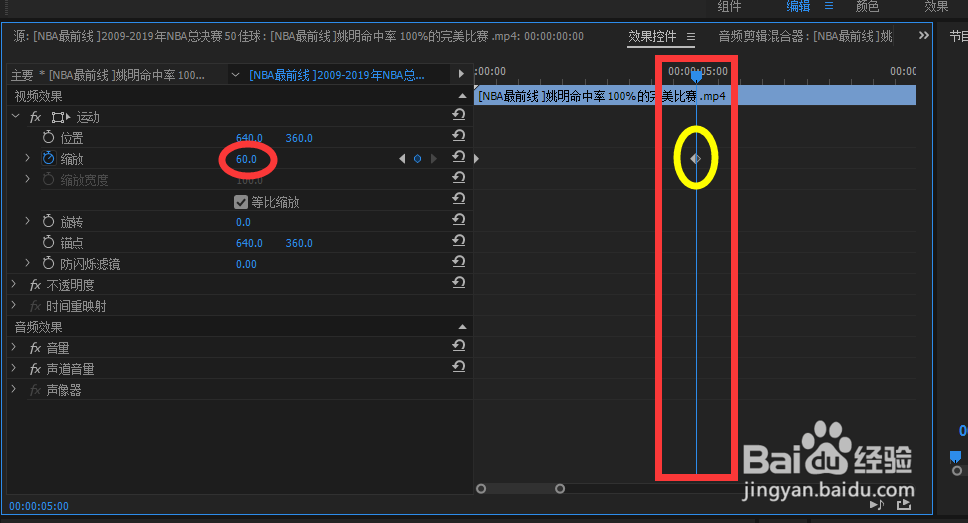Expand the 声像器 effect
Screen dimensions: 968x523
tap(14, 389)
